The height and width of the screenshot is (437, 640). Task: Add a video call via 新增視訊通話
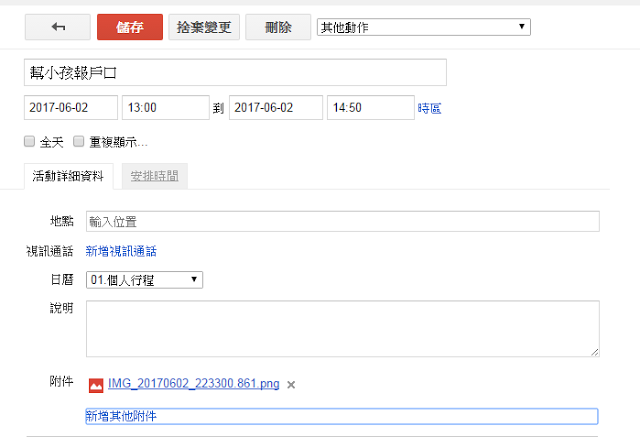click(x=121, y=251)
